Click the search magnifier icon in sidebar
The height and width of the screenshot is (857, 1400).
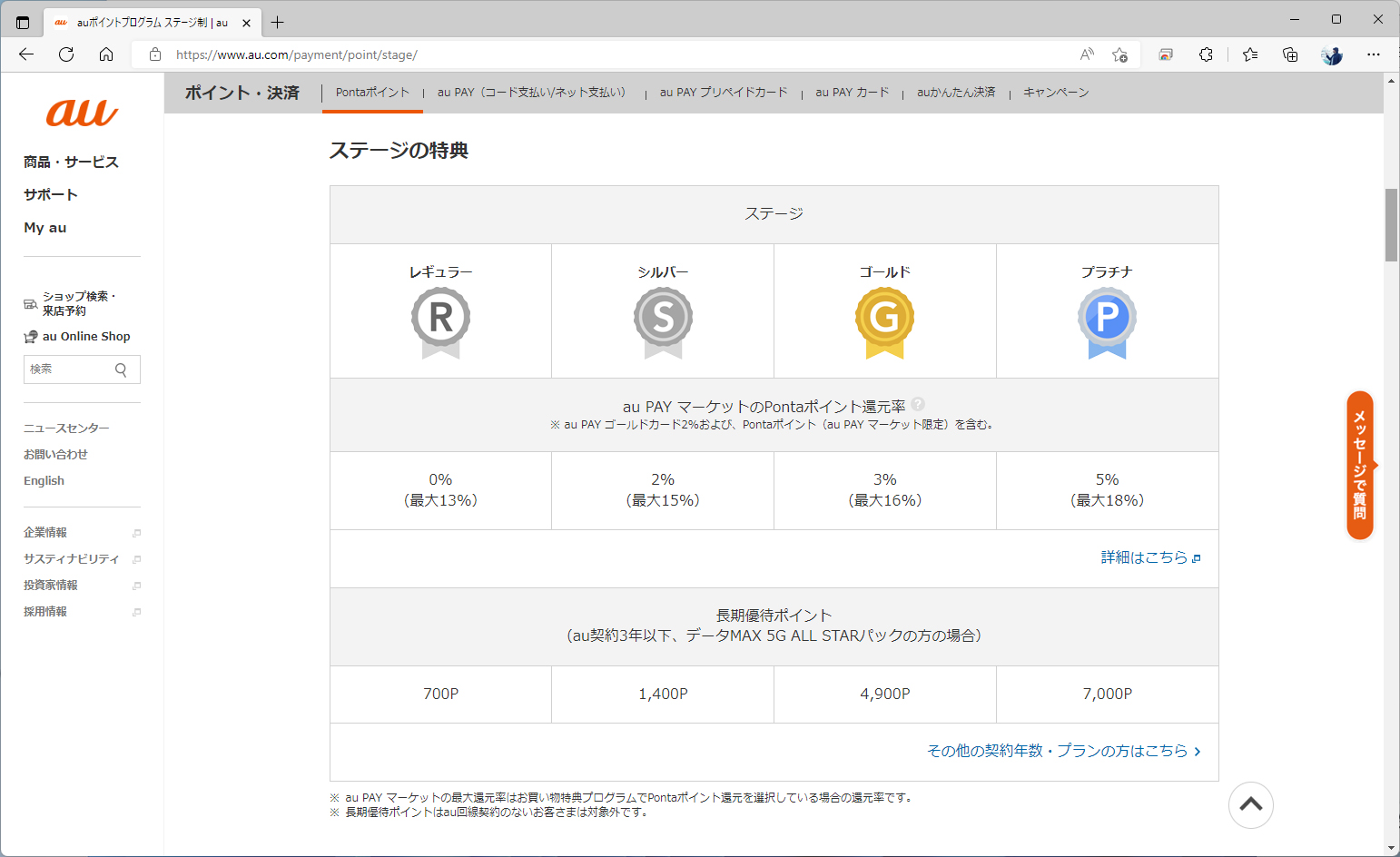pyautogui.click(x=121, y=369)
